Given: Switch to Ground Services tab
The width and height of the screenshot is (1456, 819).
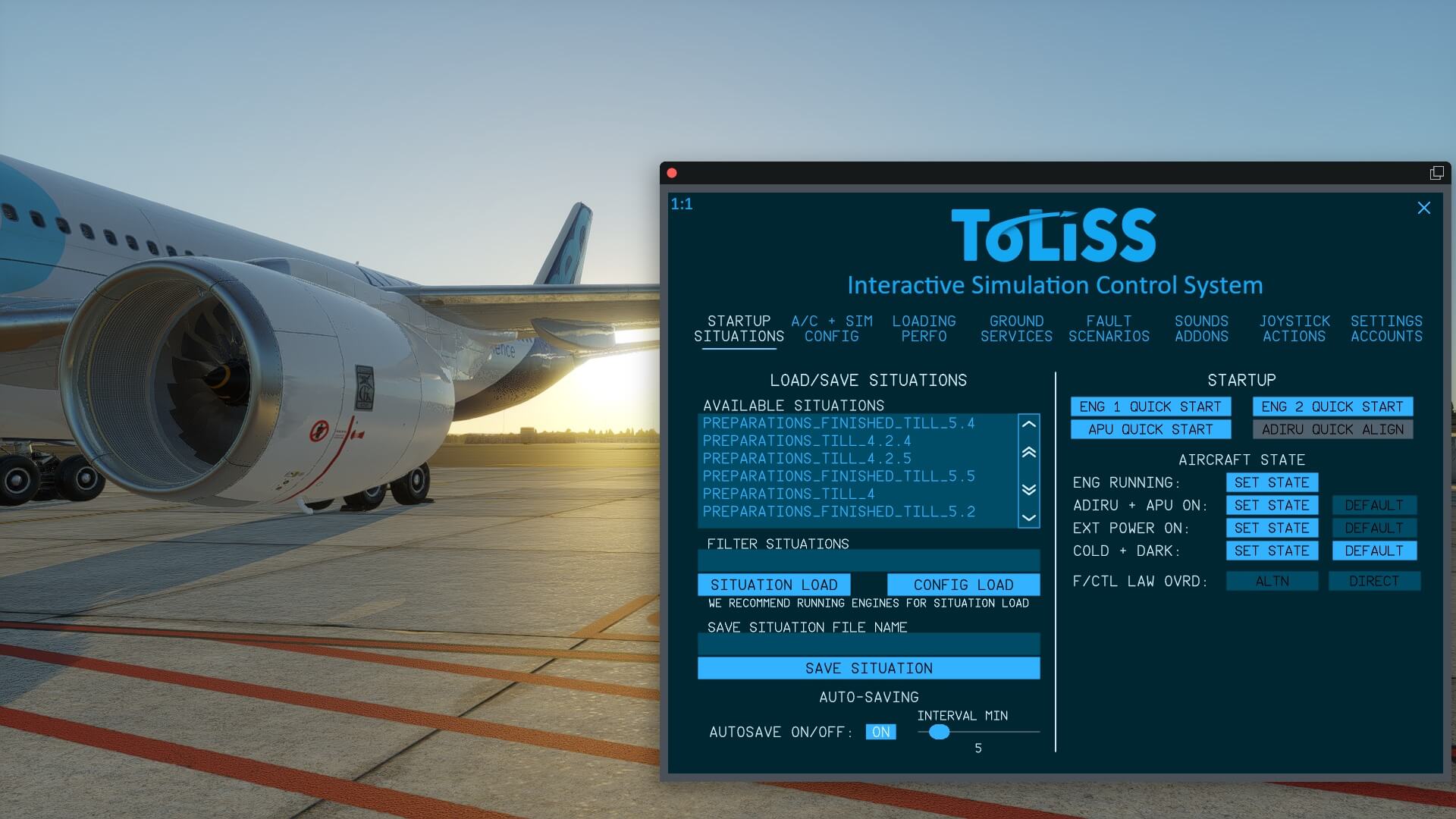Looking at the screenshot, I should point(1016,328).
